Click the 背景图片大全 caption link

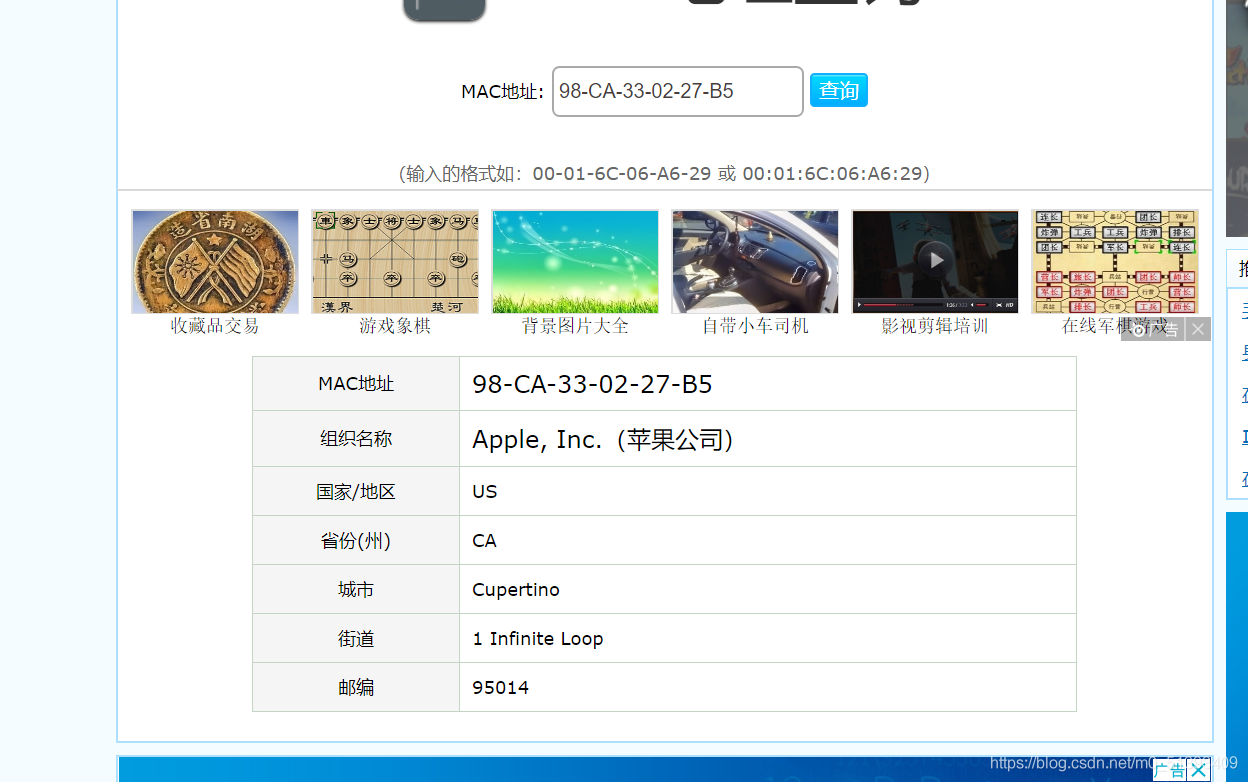point(575,326)
